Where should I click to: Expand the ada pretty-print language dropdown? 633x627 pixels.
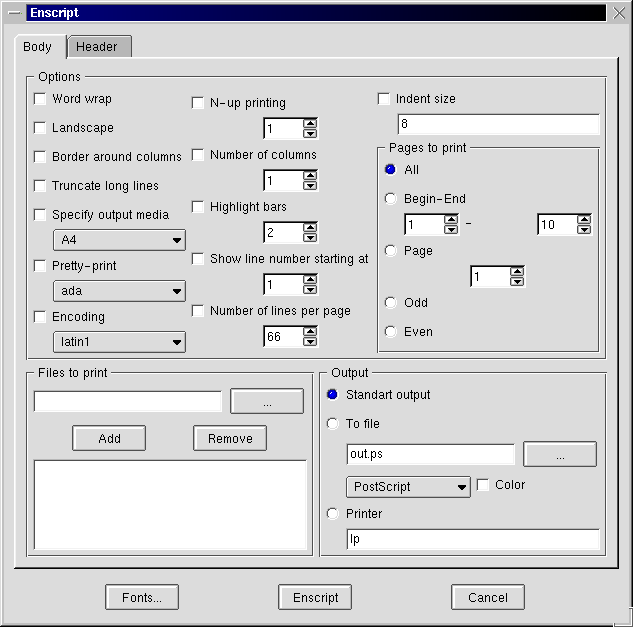pyautogui.click(x=118, y=291)
